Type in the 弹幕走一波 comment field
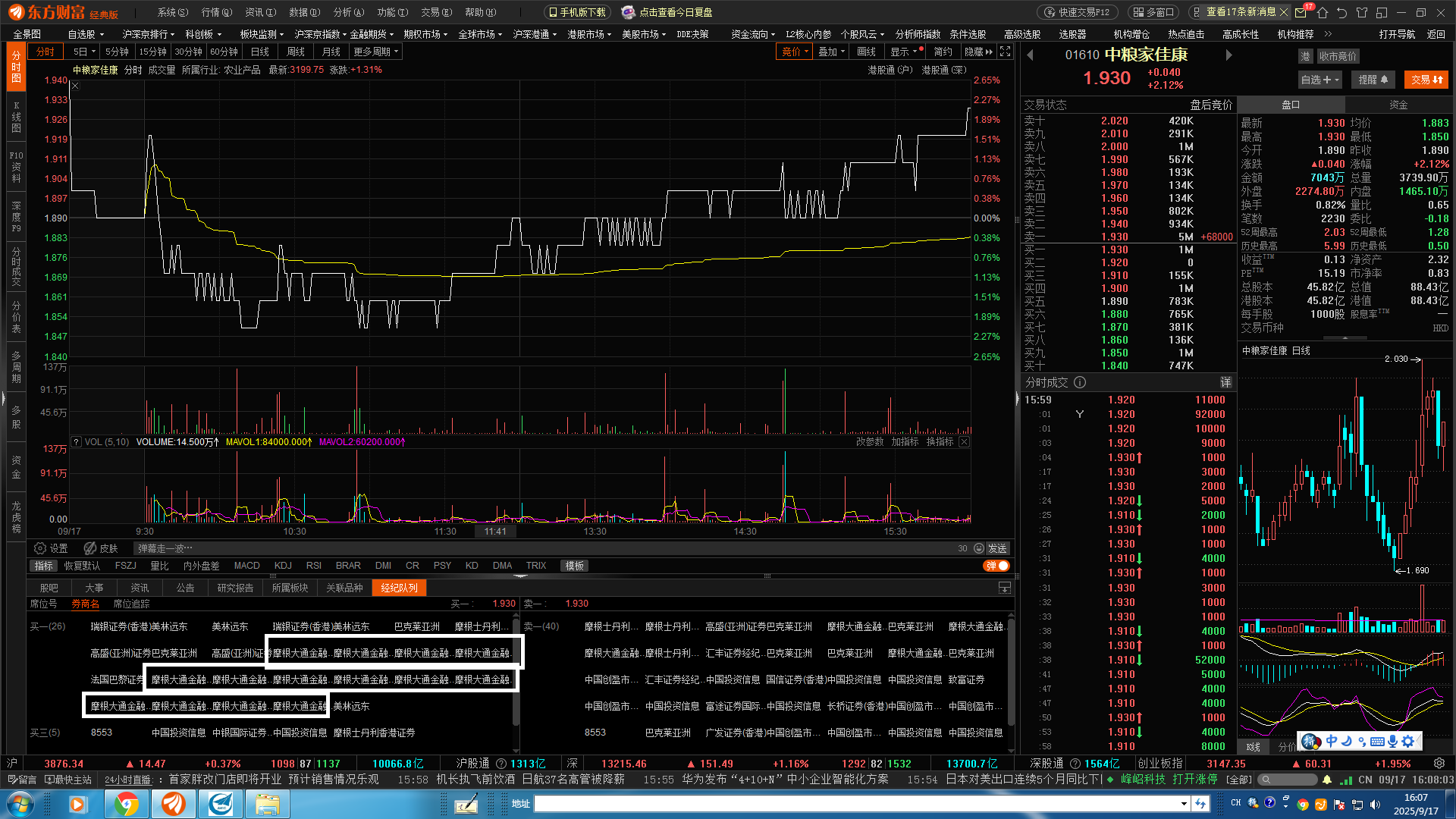This screenshot has height=819, width=1456. coord(542,548)
